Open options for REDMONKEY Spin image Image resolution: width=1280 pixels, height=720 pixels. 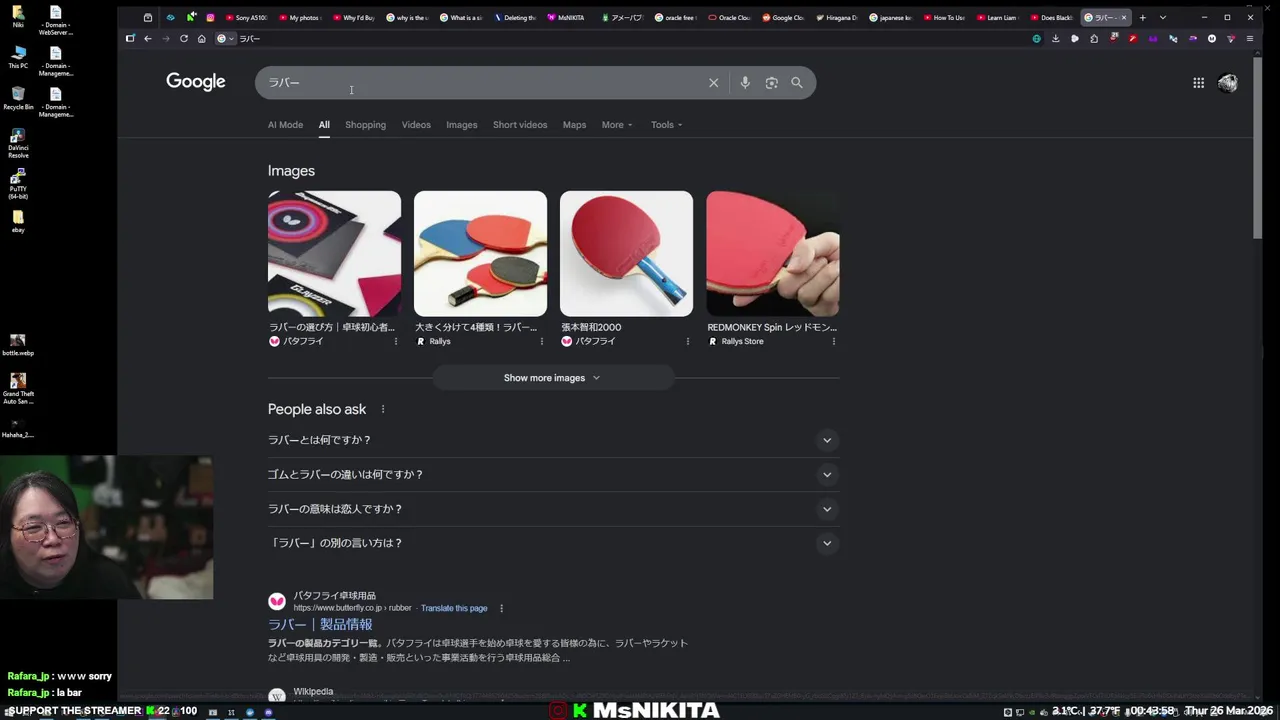[833, 341]
